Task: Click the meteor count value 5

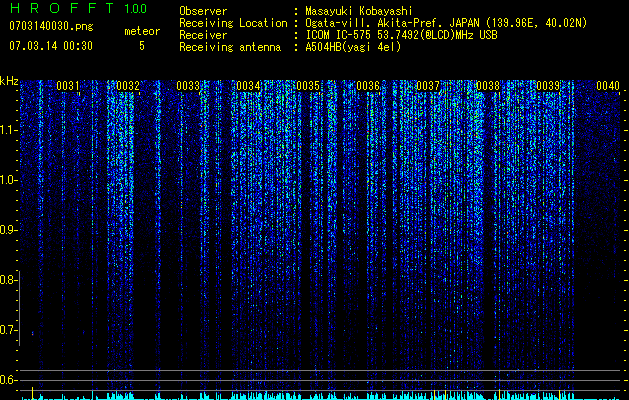Action: pyautogui.click(x=142, y=46)
